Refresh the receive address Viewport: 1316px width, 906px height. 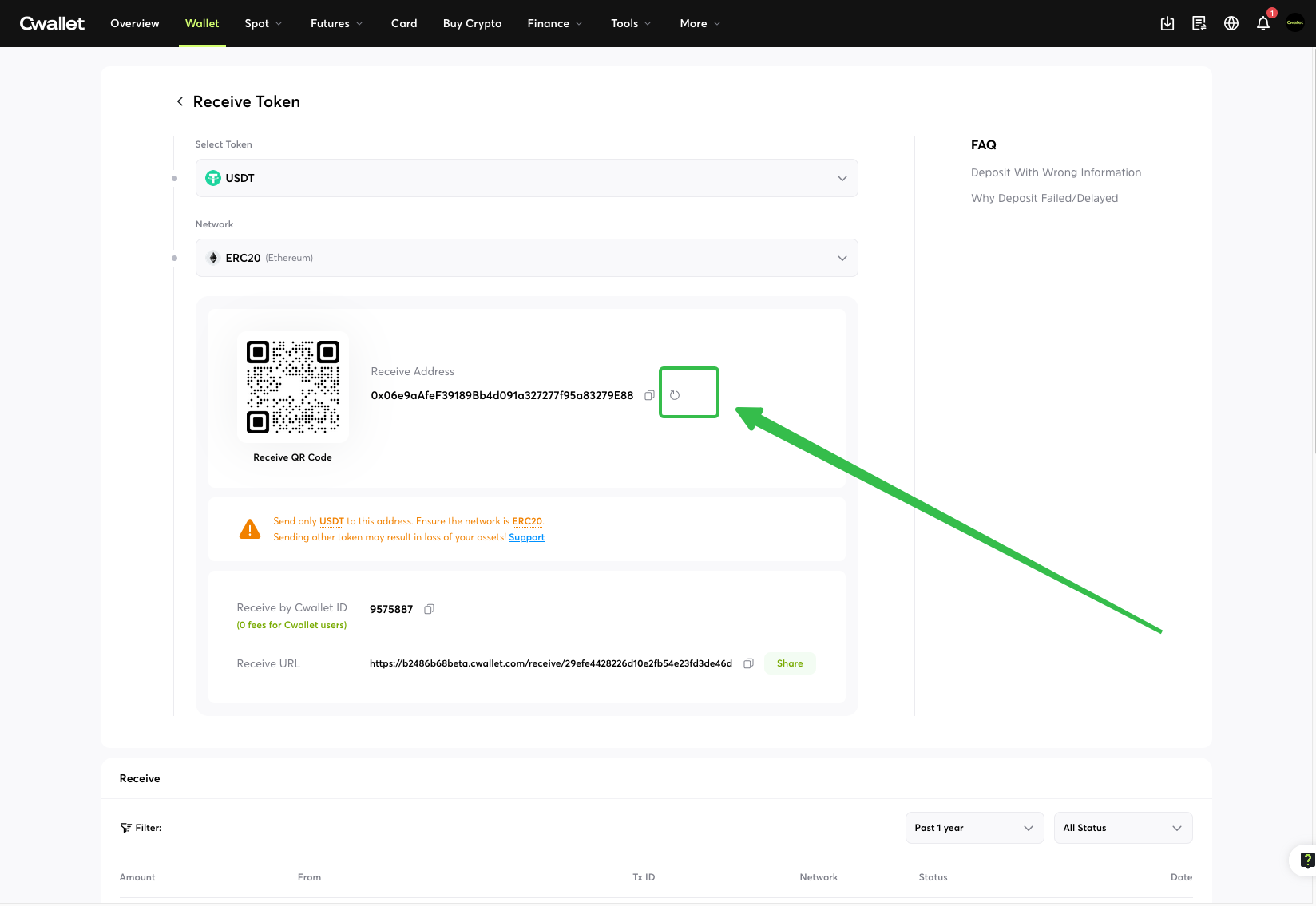675,395
